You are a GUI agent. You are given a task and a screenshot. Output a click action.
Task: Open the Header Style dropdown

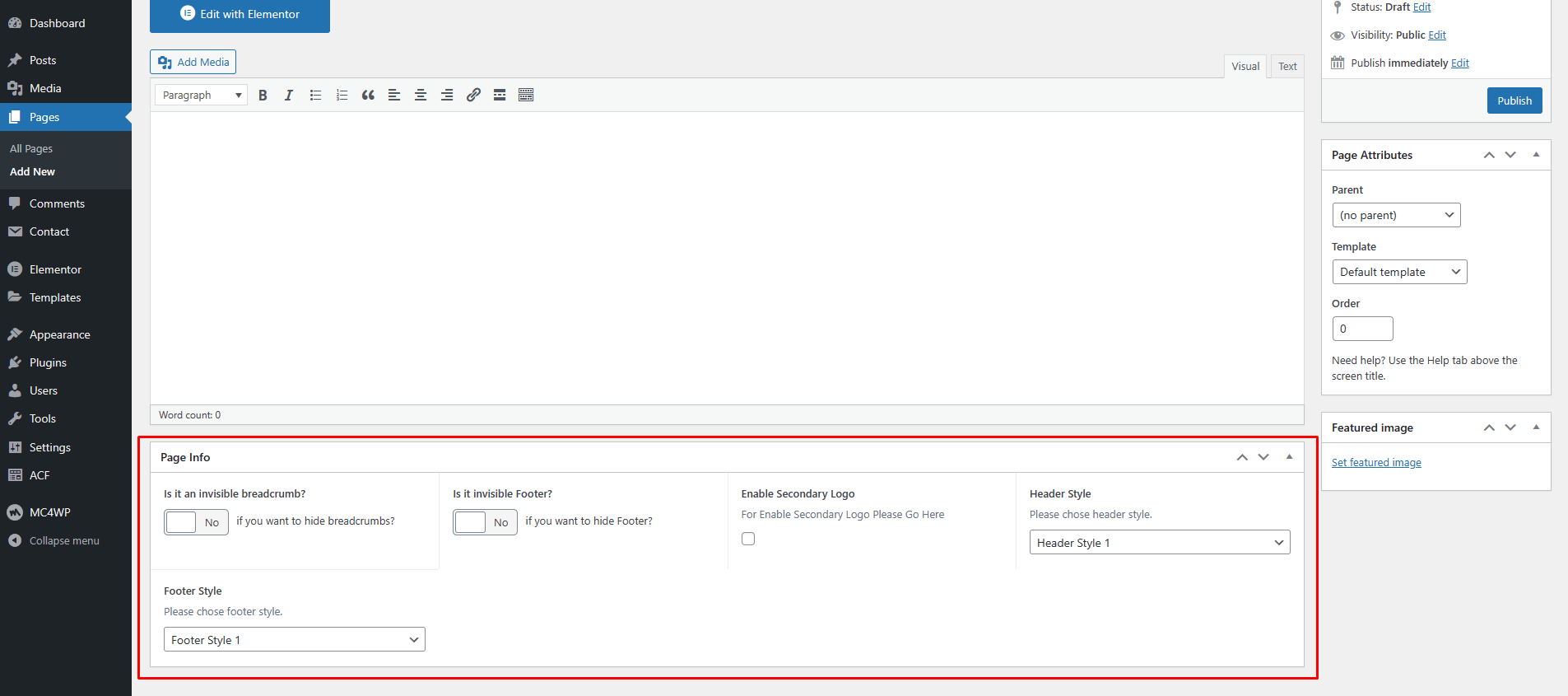[x=1159, y=543]
